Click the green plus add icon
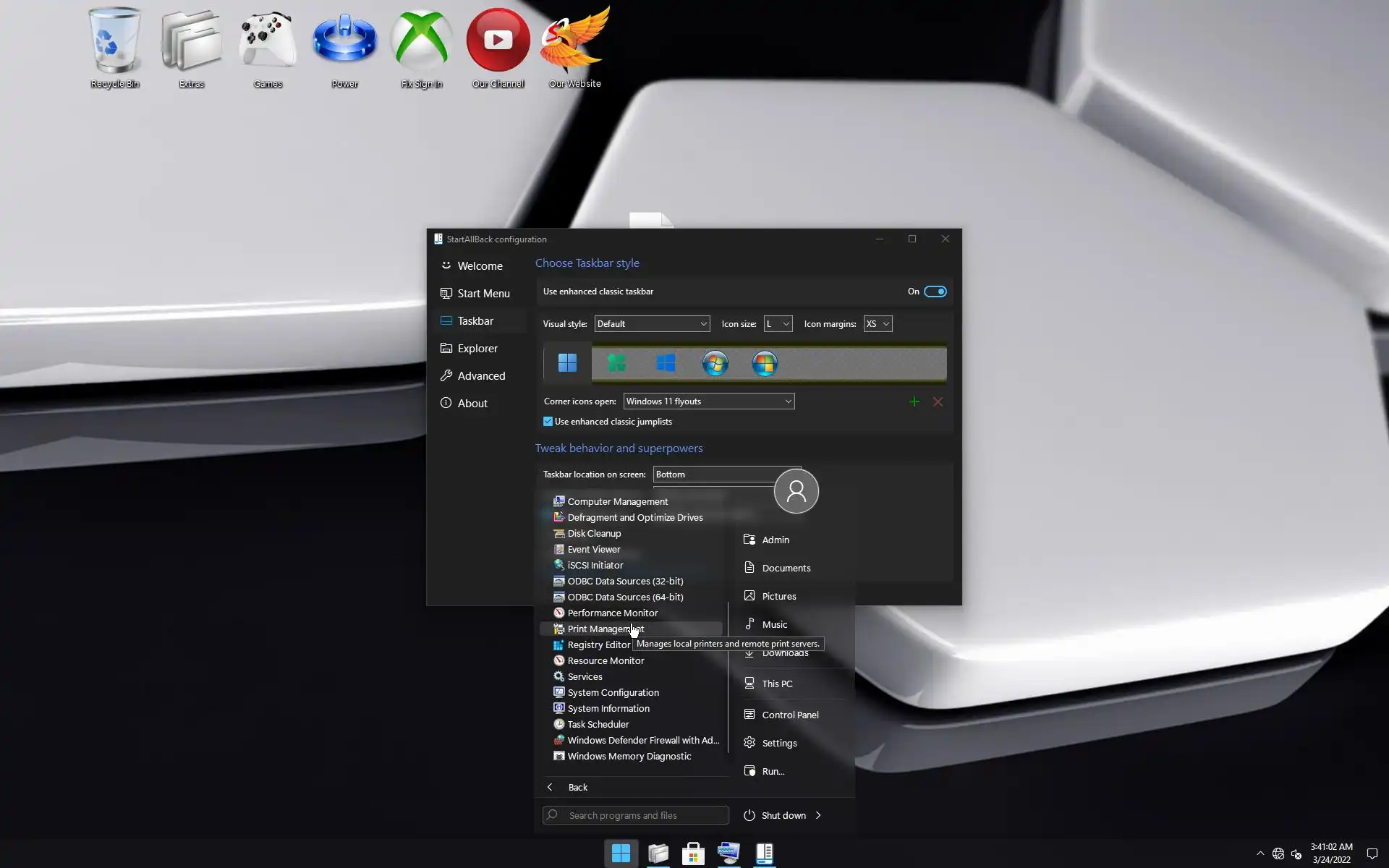The height and width of the screenshot is (868, 1389). point(914,401)
